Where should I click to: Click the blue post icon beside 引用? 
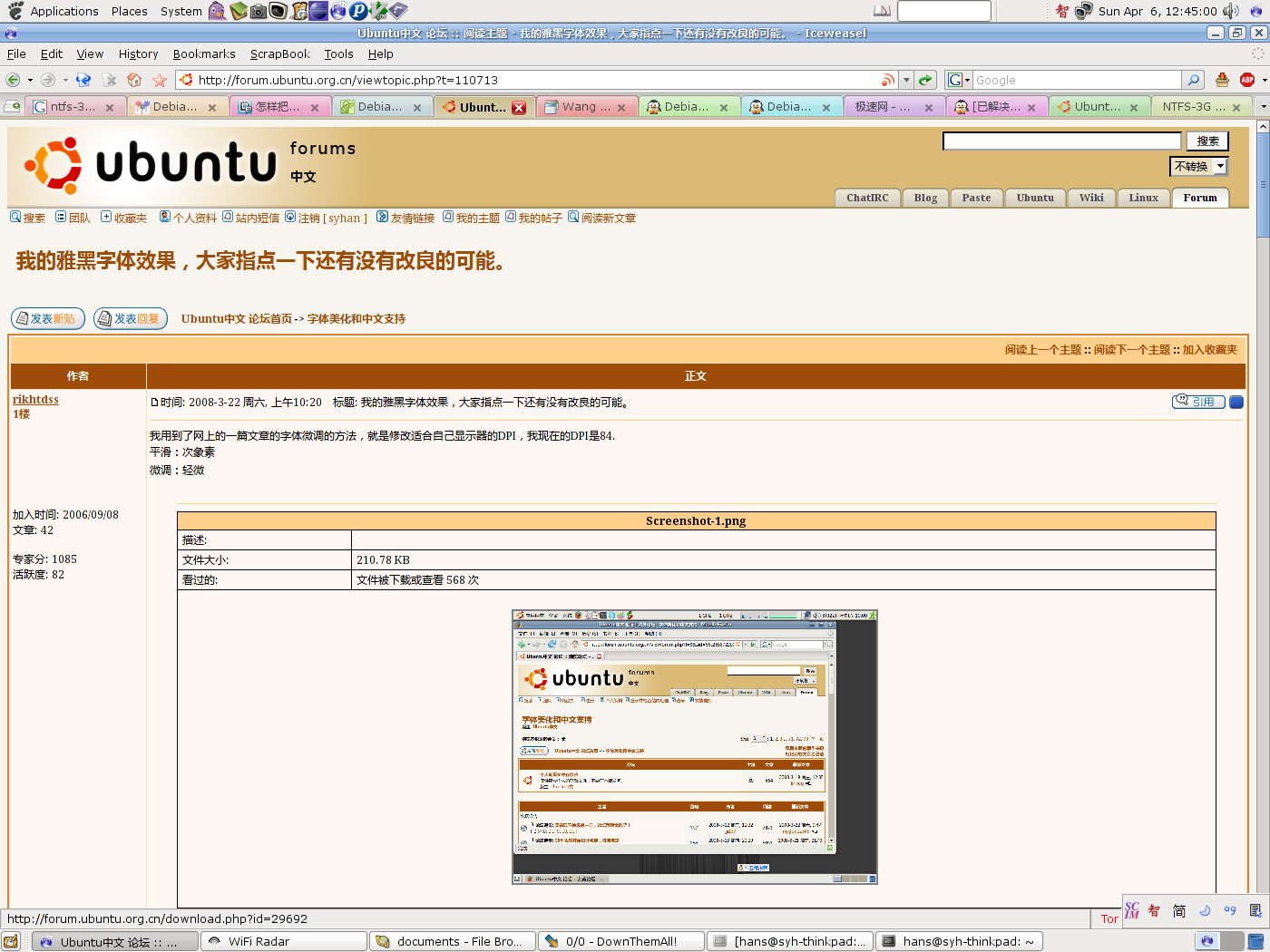pyautogui.click(x=1236, y=402)
